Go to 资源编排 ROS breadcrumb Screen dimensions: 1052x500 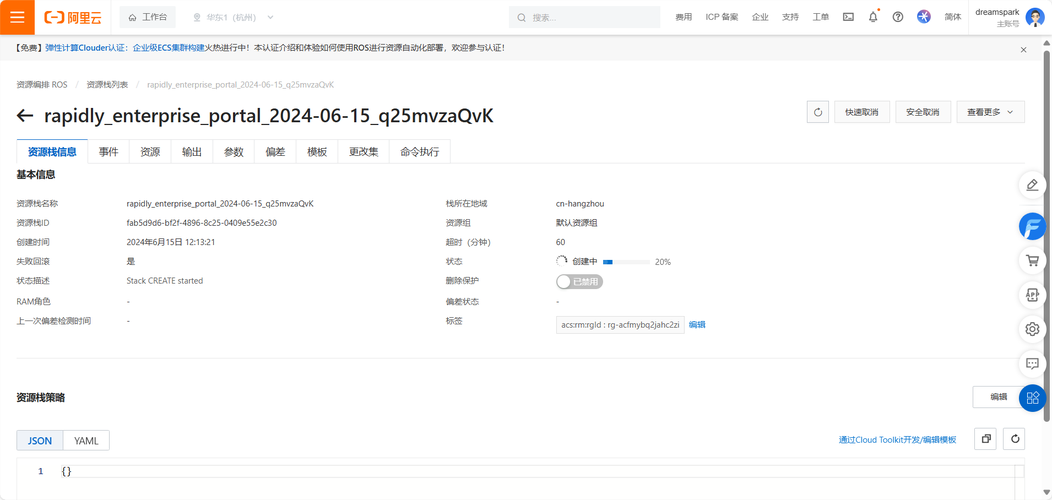(42, 85)
